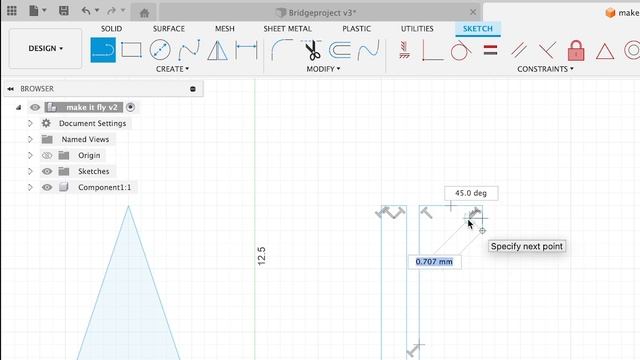Apply the Horizontal/Vertical constraint

point(404,50)
